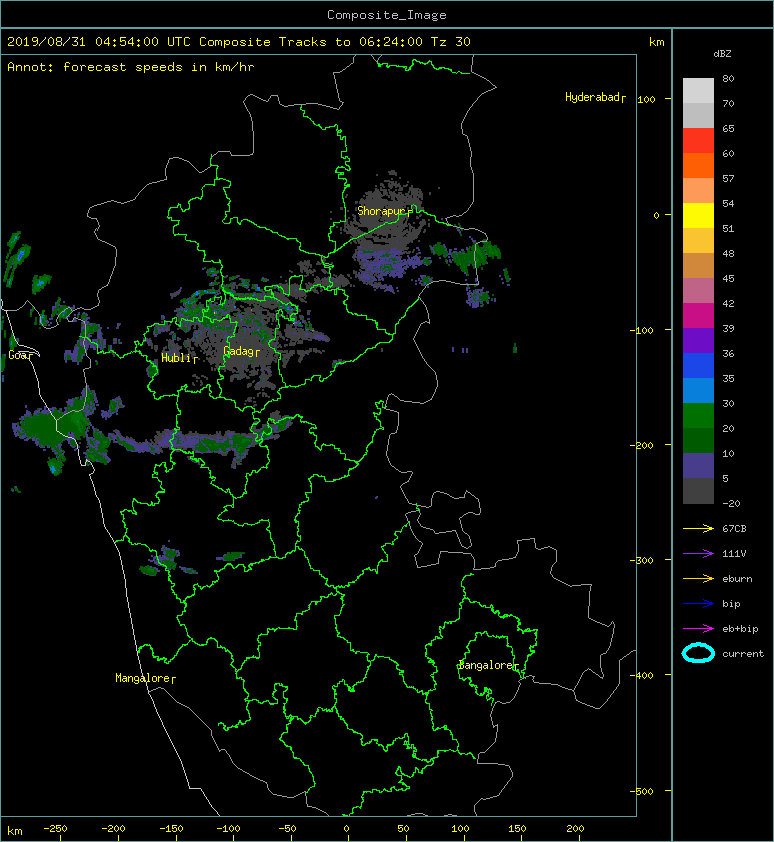The height and width of the screenshot is (842, 774).
Task: Click the 0 tick on x-axis
Action: tap(346, 829)
